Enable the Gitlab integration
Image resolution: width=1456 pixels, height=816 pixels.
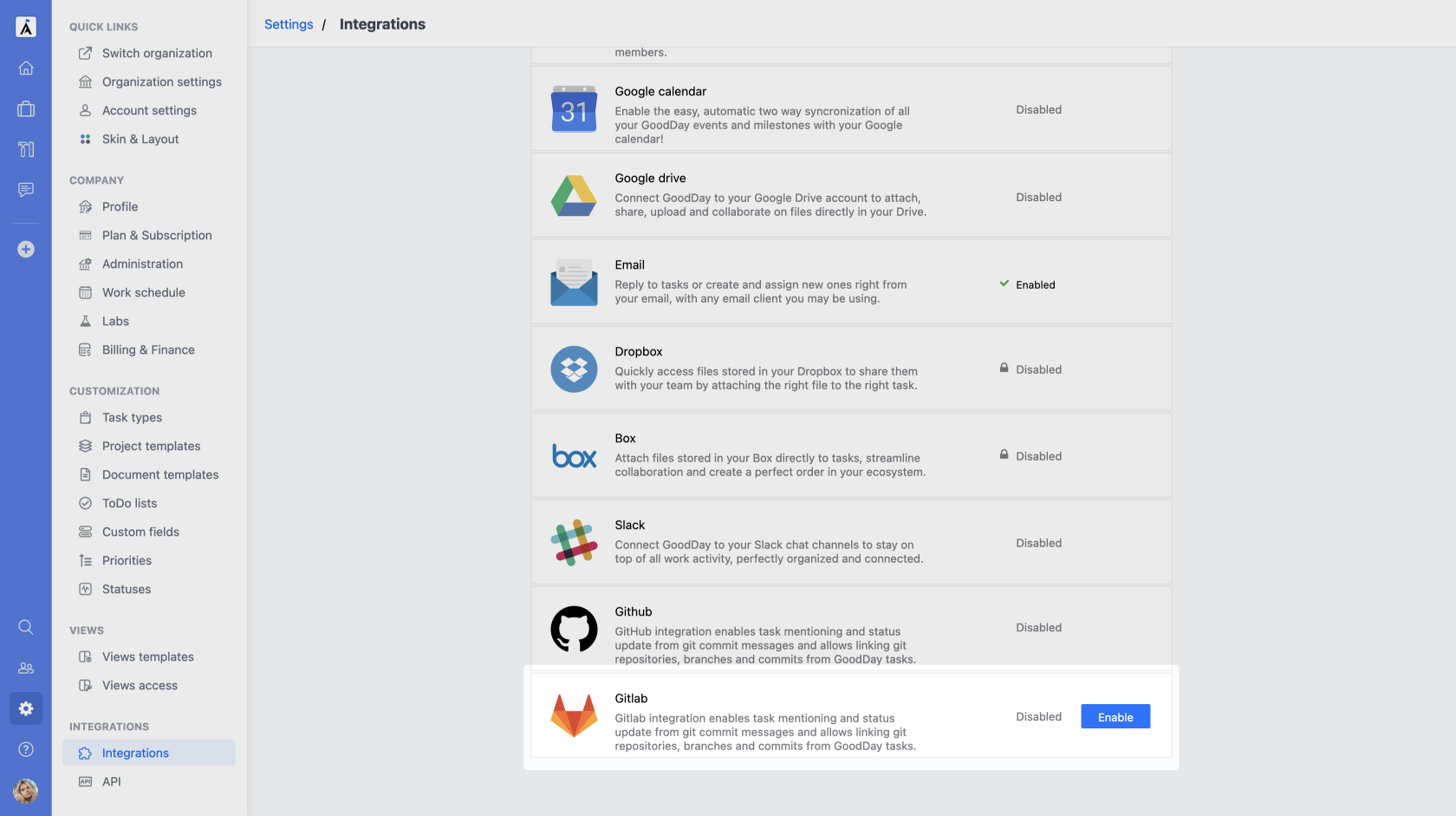[x=1115, y=716]
